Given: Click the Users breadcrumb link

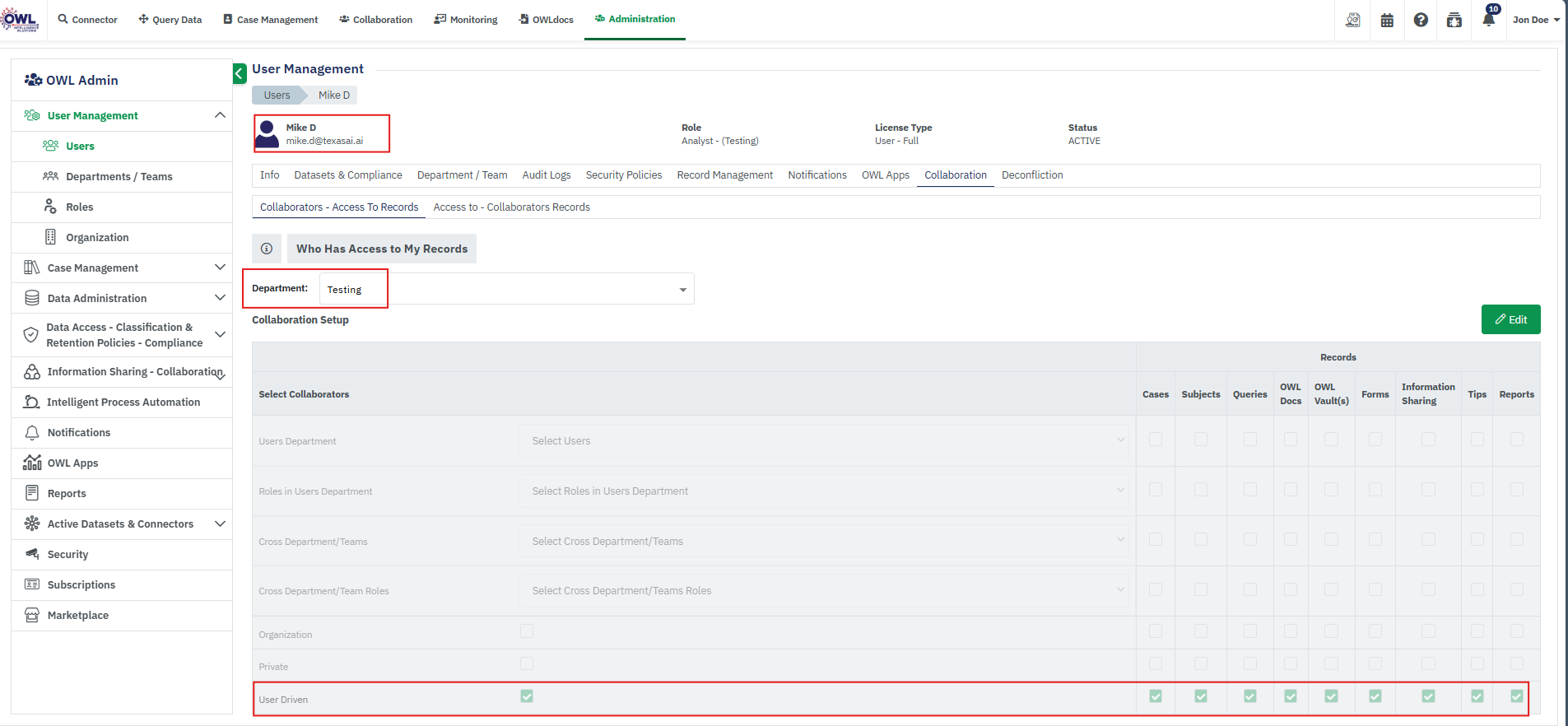Looking at the screenshot, I should [277, 95].
